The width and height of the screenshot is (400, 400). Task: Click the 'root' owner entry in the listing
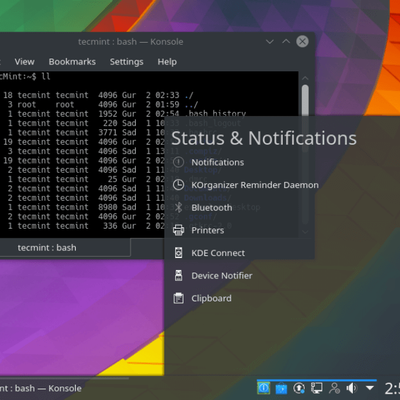tap(27, 105)
